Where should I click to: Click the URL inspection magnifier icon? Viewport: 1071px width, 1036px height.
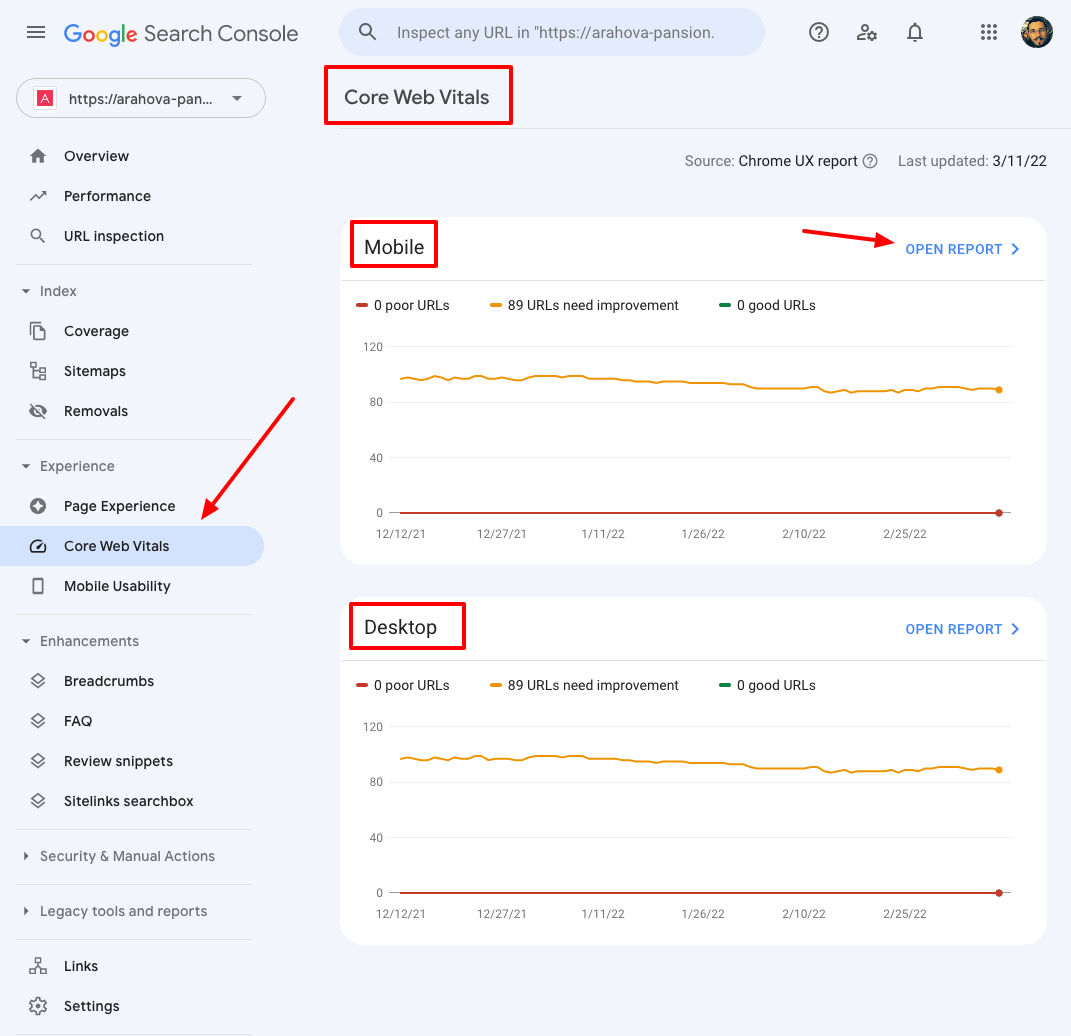tap(38, 236)
